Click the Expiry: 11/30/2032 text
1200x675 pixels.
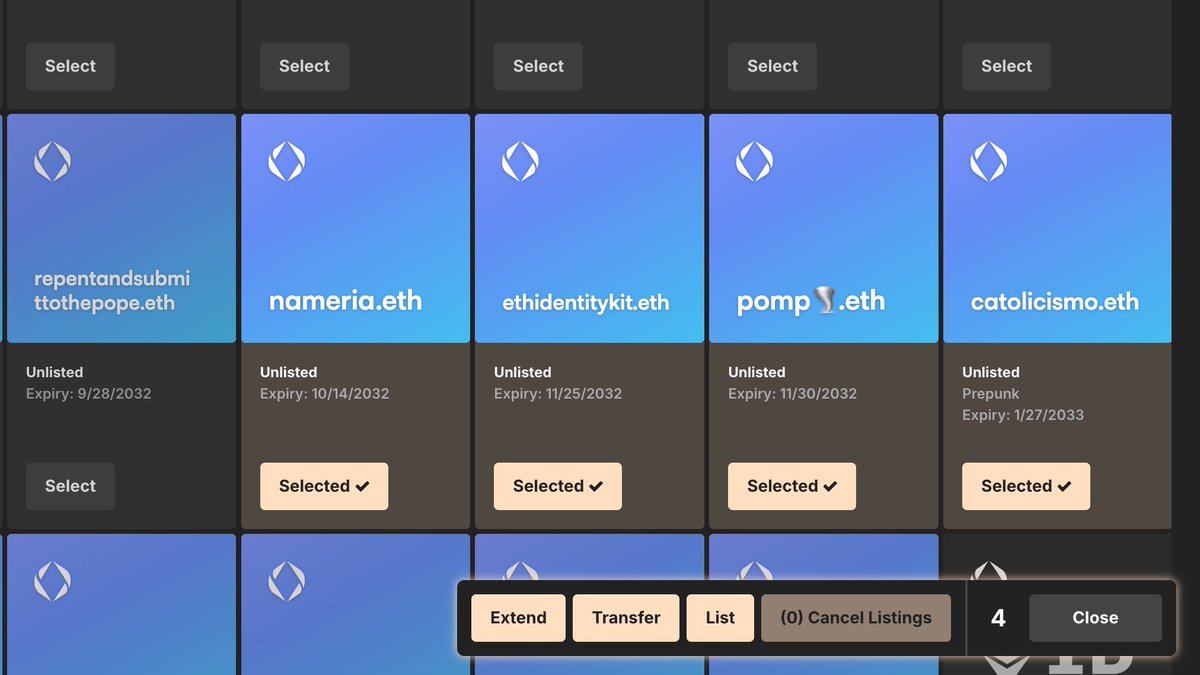tap(792, 394)
